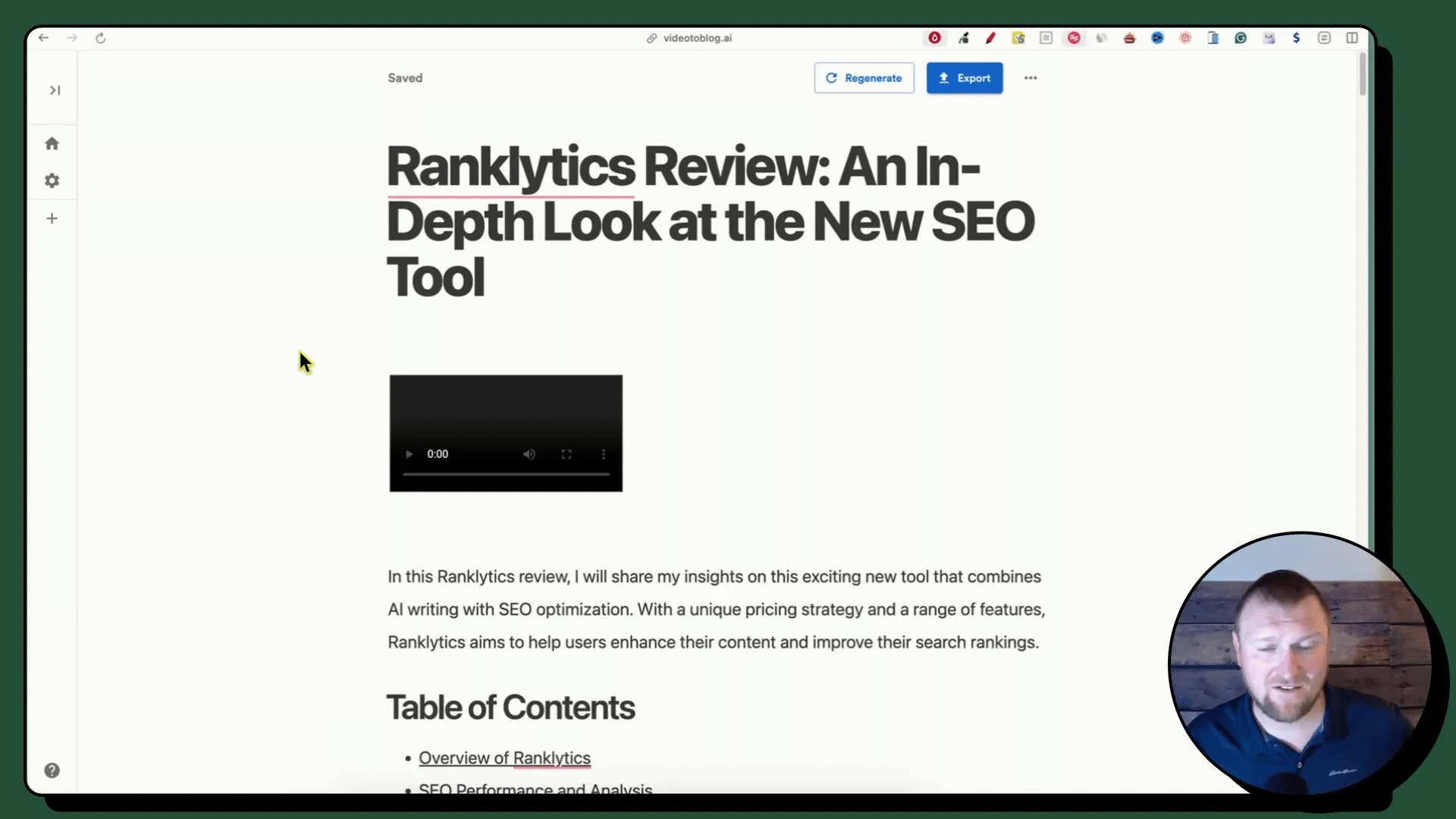Click the blue Export button

(965, 78)
